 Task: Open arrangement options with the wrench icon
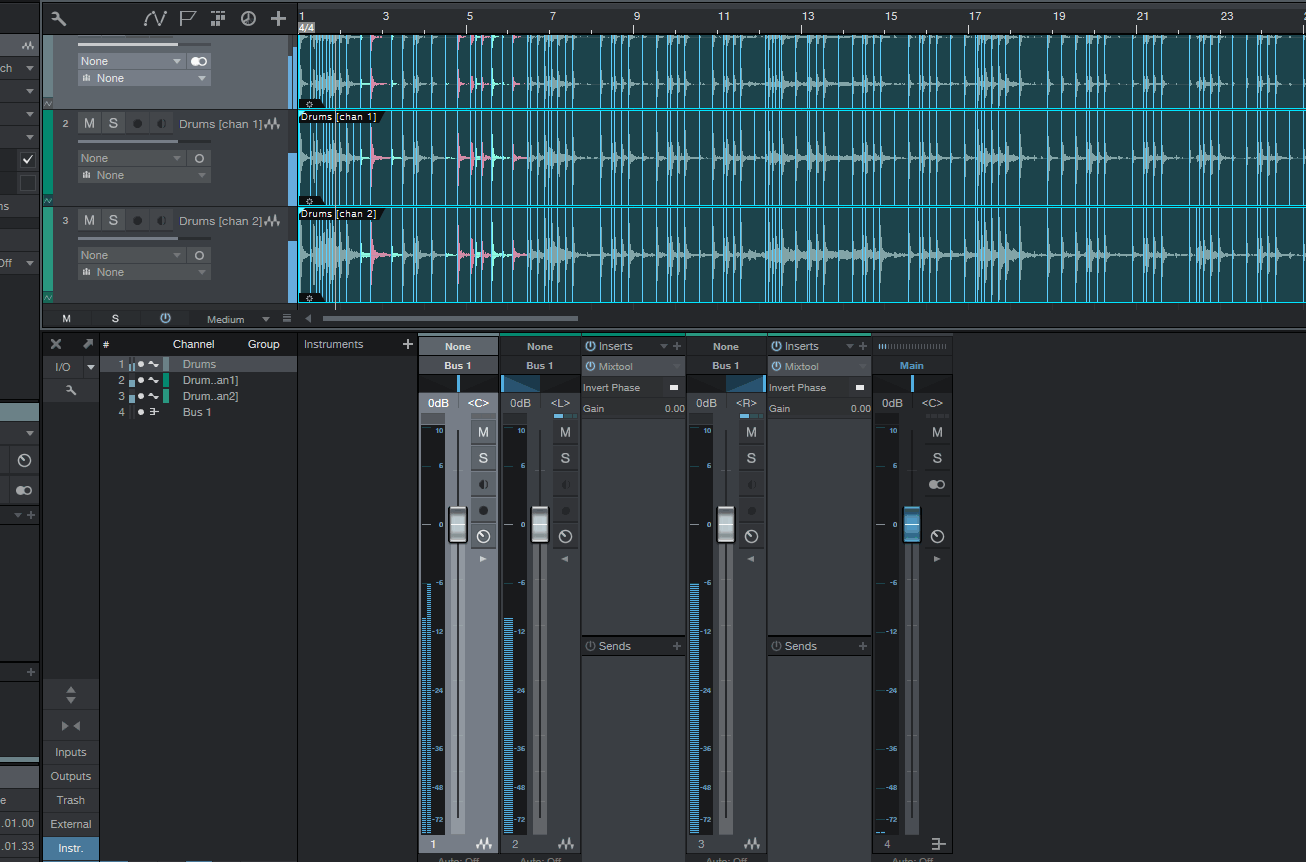tap(58, 18)
